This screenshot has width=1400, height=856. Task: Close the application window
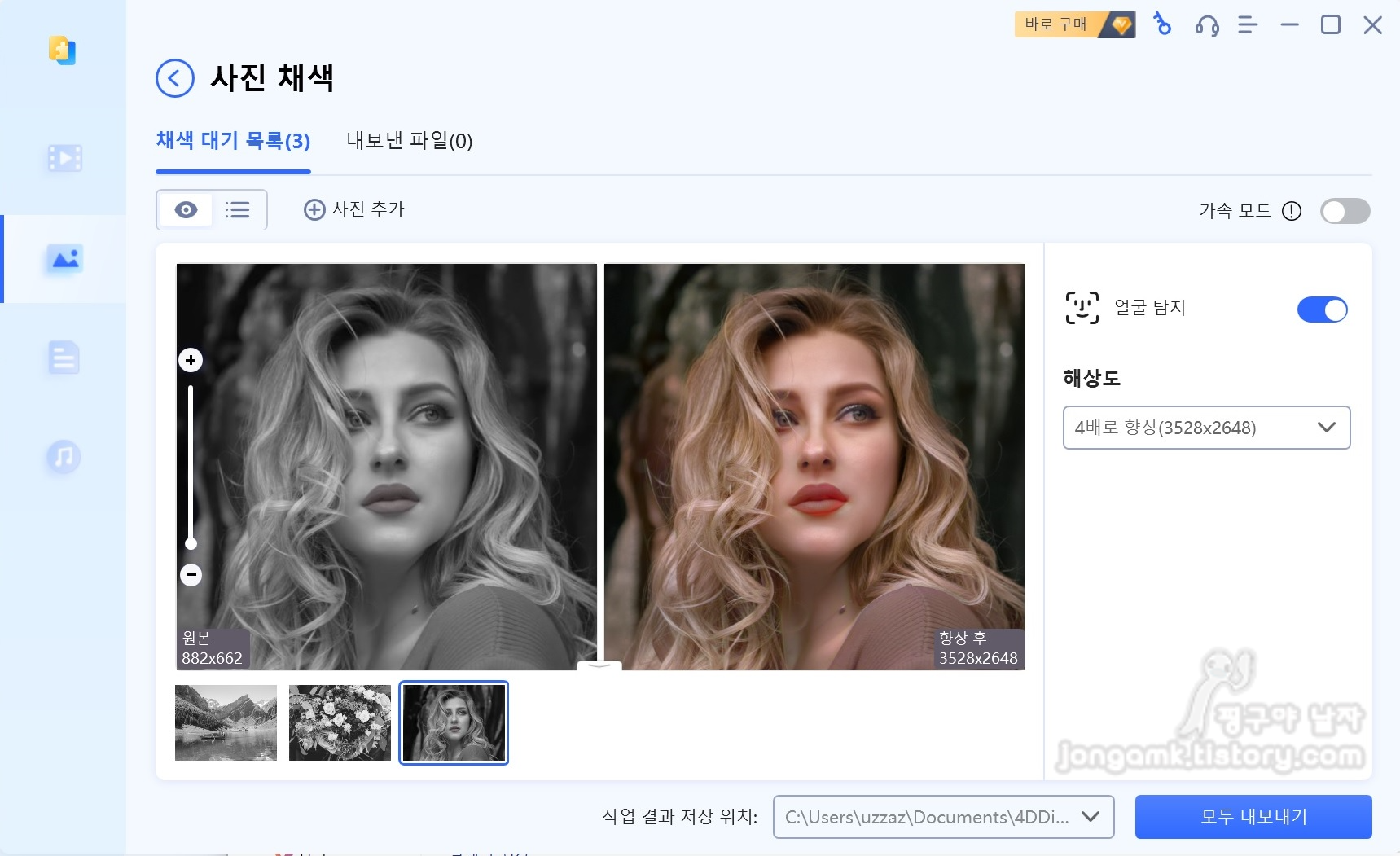[1373, 25]
